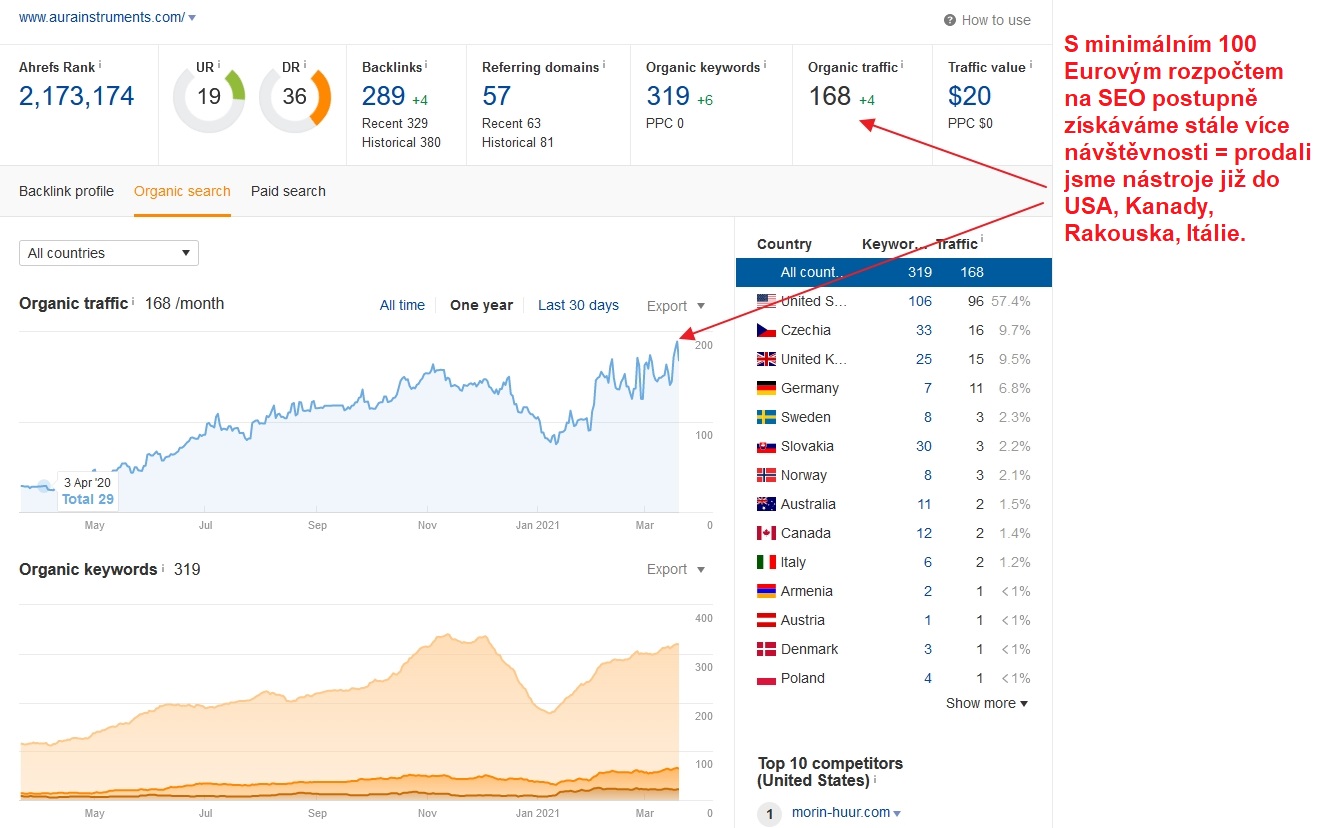Screen dimensions: 1340x828
Task: Open the Export menu for Organic traffic chart
Action: [676, 306]
